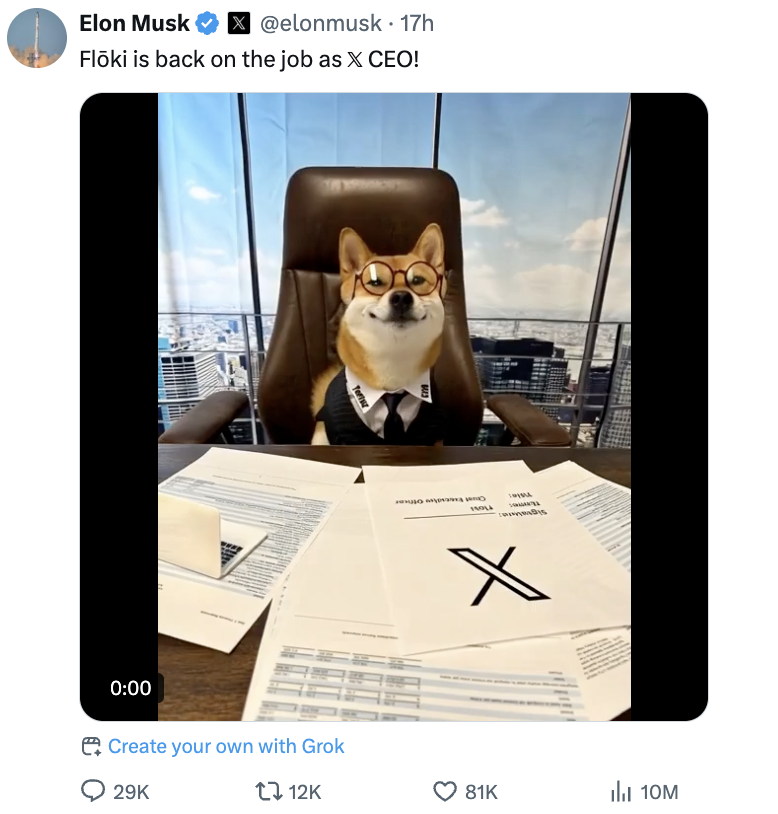Click the reply speech bubble icon

93,791
